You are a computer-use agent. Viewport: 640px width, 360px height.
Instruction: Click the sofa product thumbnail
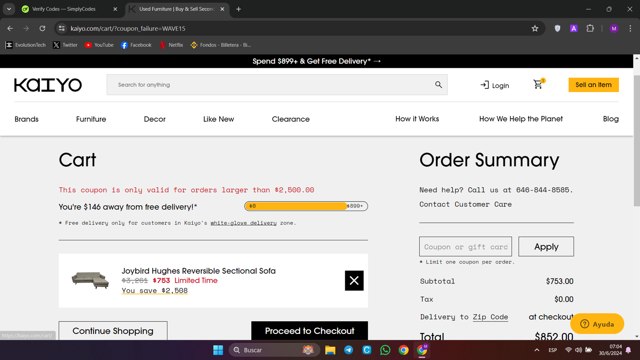click(90, 280)
